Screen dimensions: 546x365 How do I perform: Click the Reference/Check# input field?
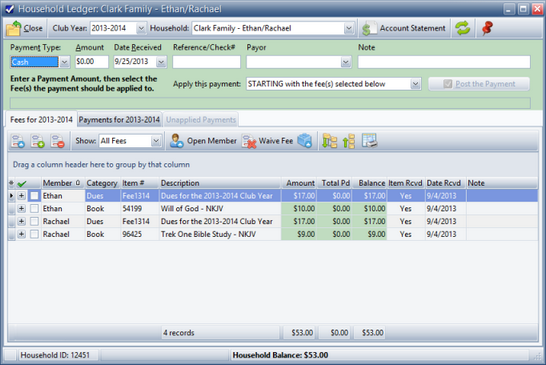[x=206, y=62]
